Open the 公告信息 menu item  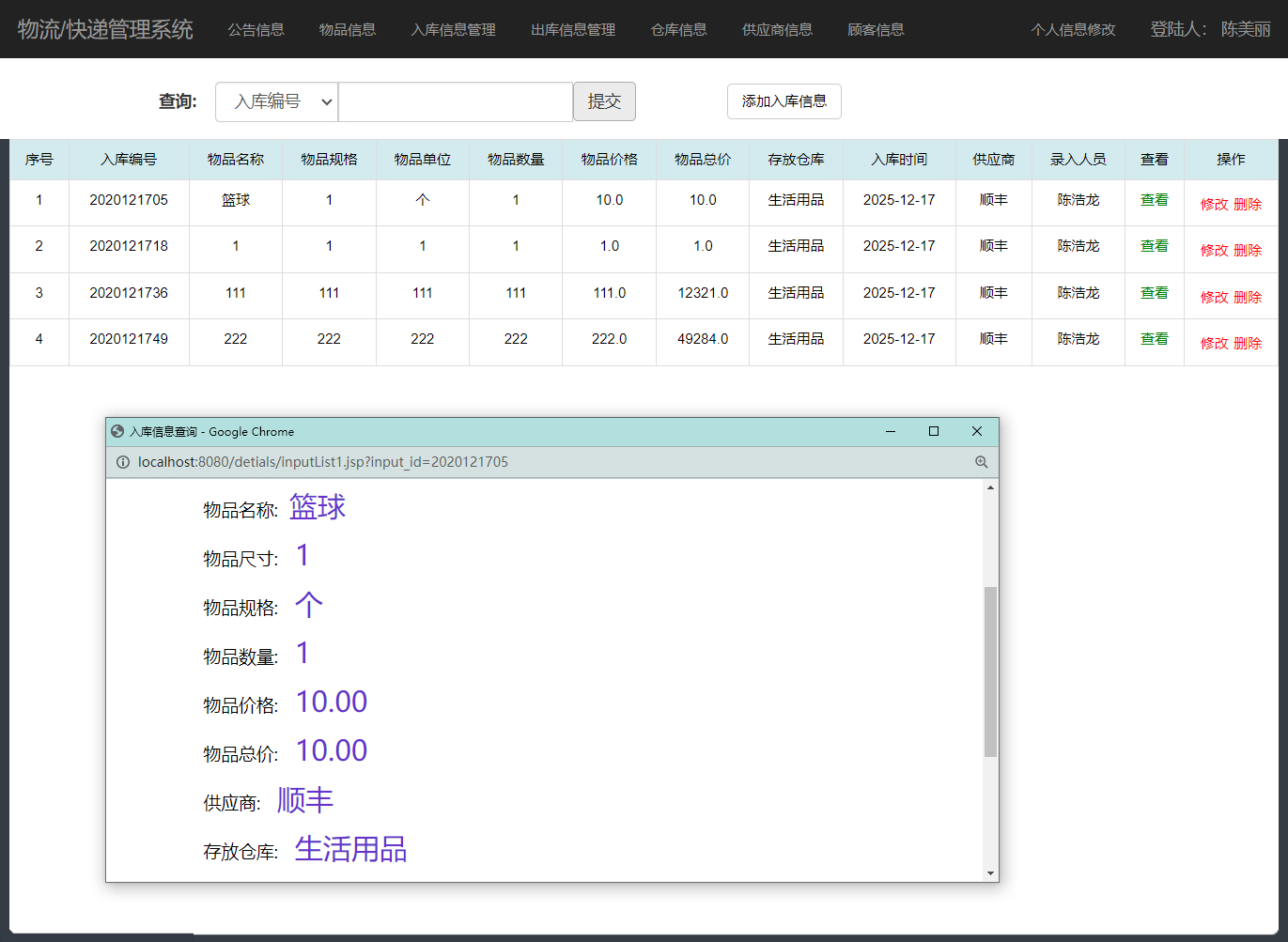coord(255,29)
